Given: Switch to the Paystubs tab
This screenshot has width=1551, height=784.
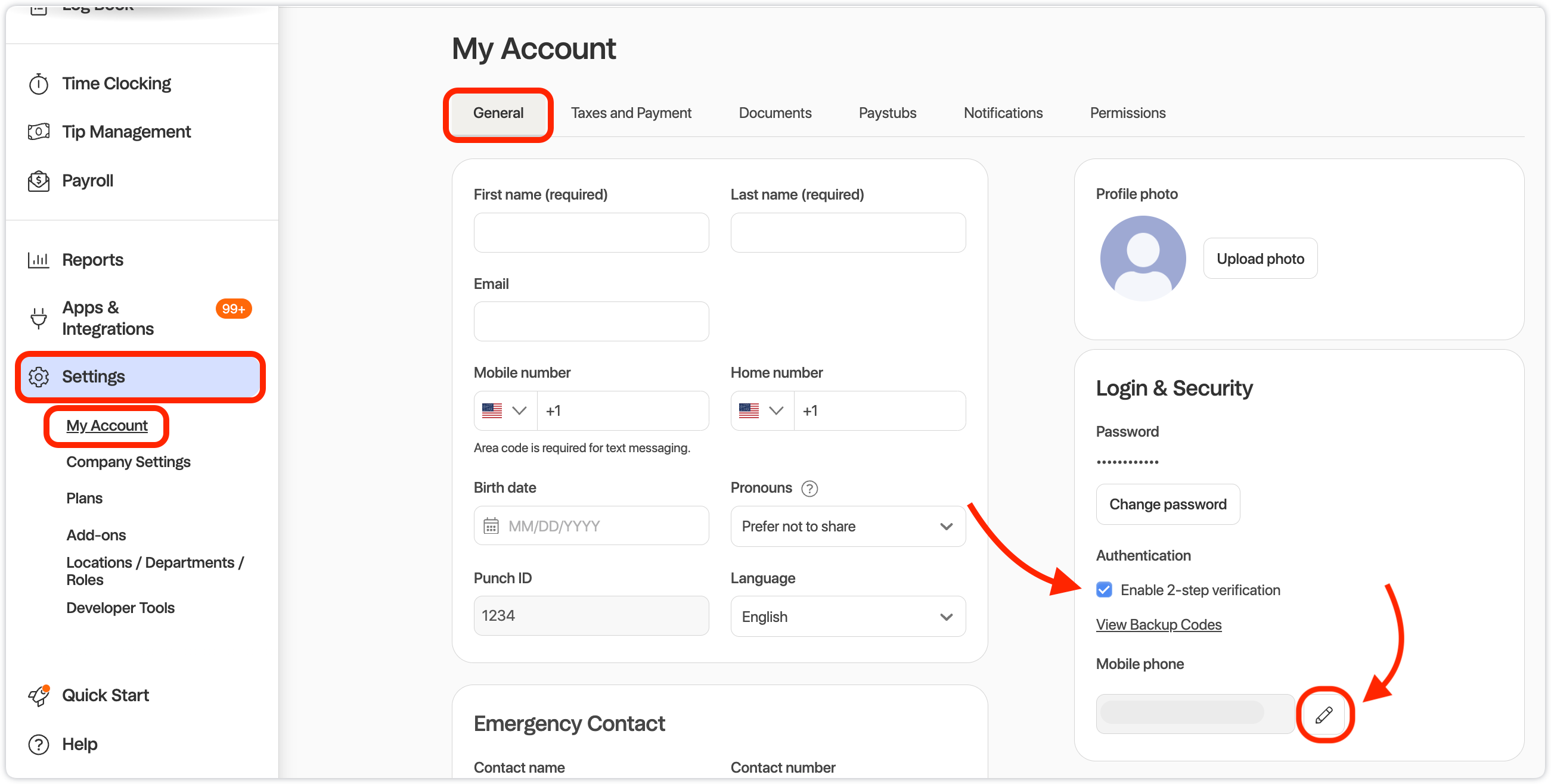Looking at the screenshot, I should [x=888, y=113].
